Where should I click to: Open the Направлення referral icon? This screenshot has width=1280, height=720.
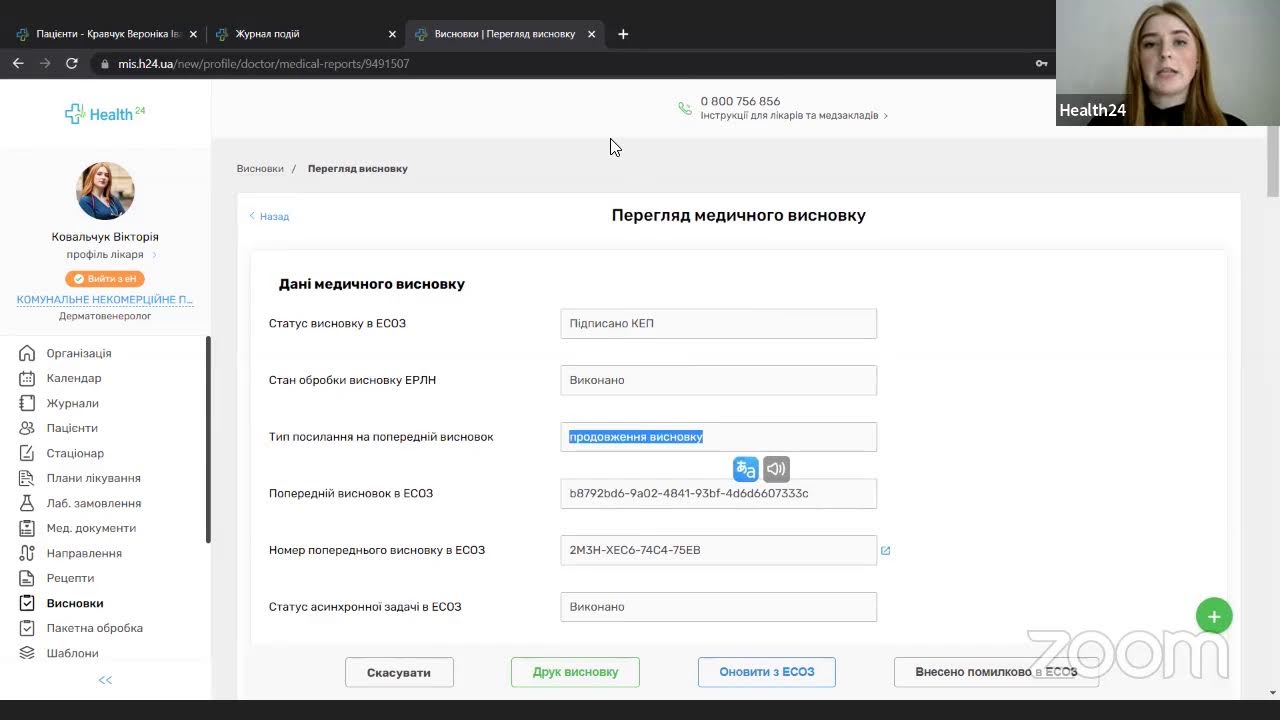27,553
